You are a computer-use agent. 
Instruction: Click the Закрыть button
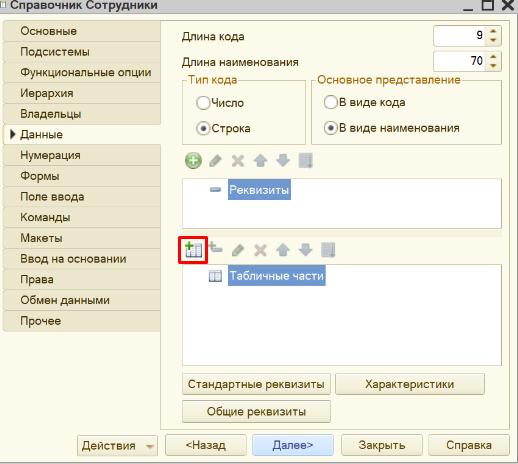382,445
